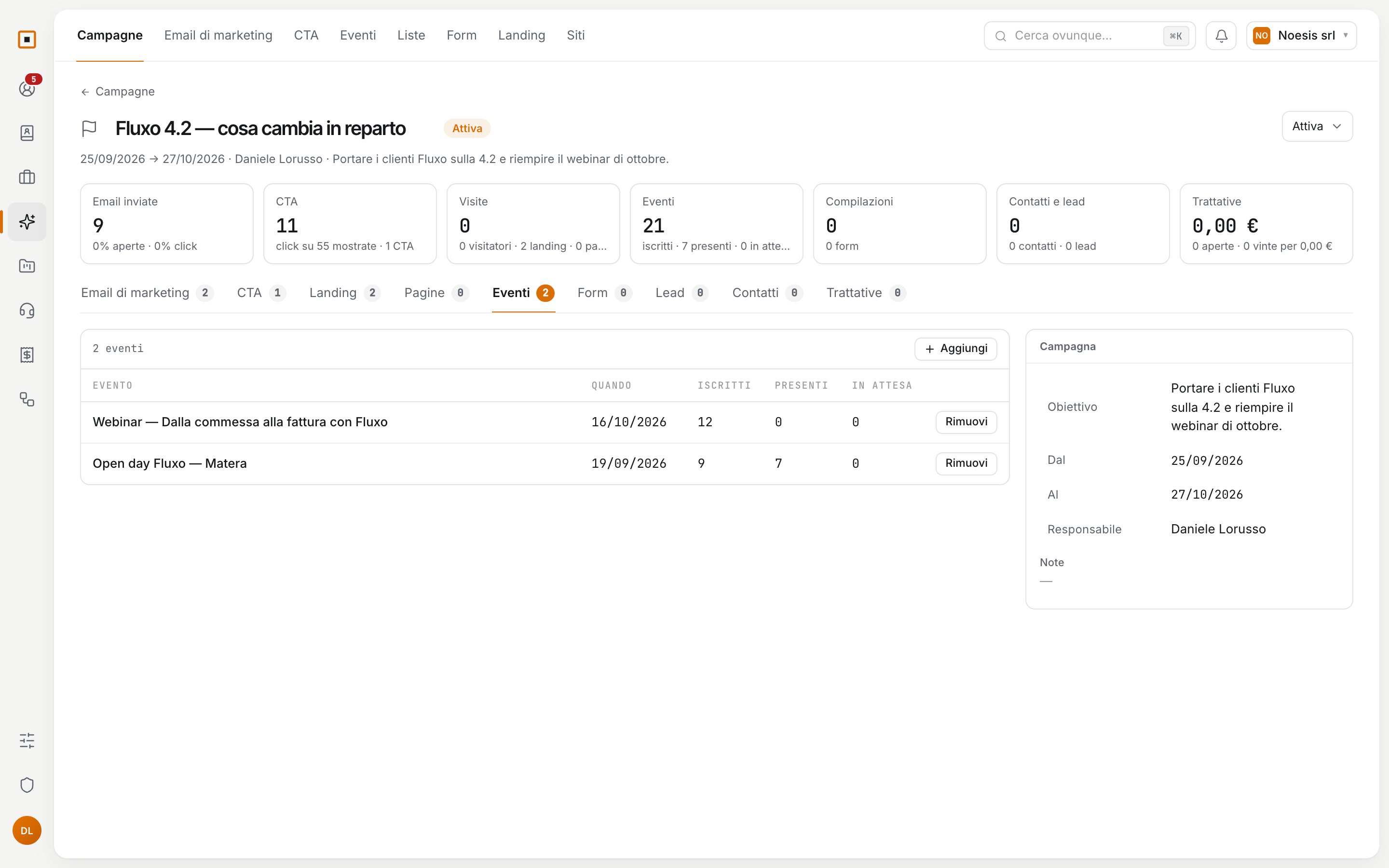Open the Siti top navigation item

coord(575,36)
